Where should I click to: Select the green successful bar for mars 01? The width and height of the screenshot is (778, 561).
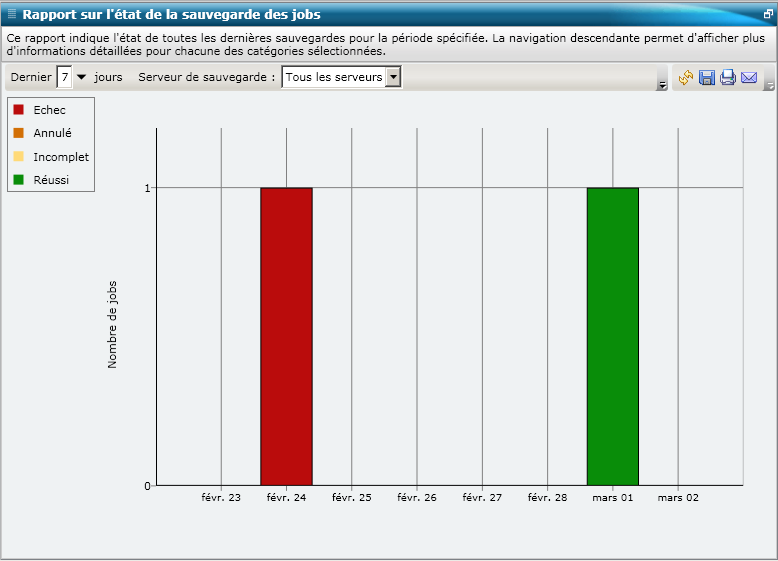pyautogui.click(x=613, y=336)
